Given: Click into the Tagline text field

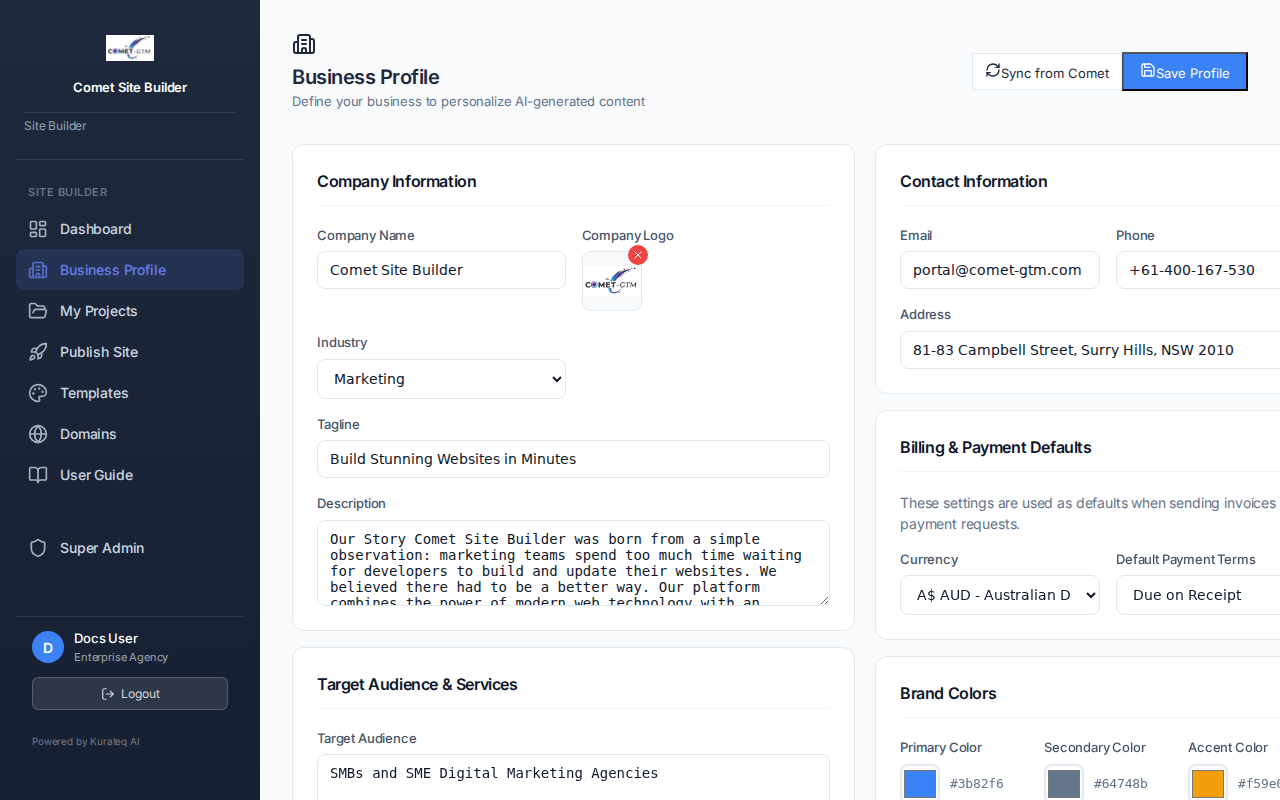Looking at the screenshot, I should pyautogui.click(x=573, y=459).
